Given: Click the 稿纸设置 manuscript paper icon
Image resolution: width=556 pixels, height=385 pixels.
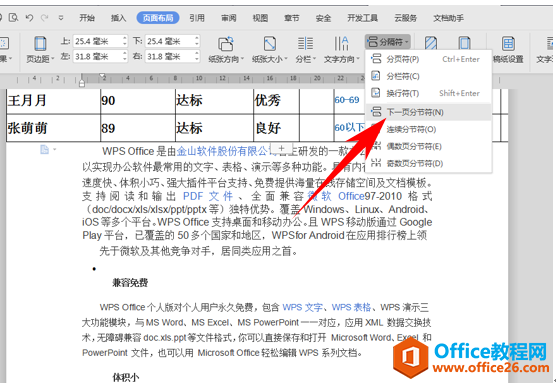Looking at the screenshot, I should (x=508, y=44).
